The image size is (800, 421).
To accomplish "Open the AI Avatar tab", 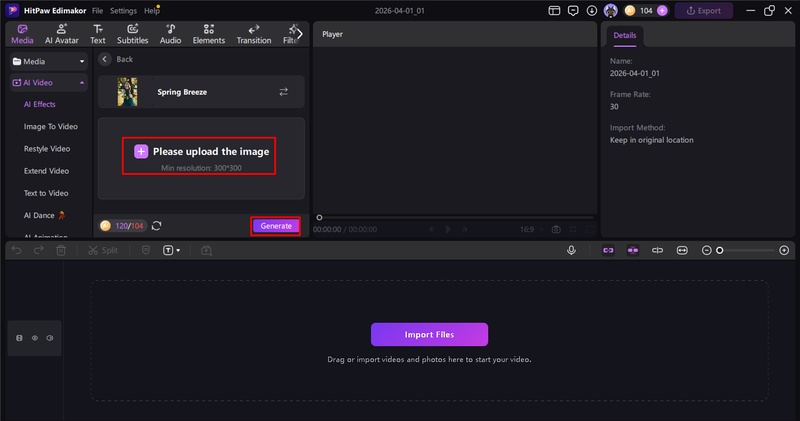I will pyautogui.click(x=61, y=34).
